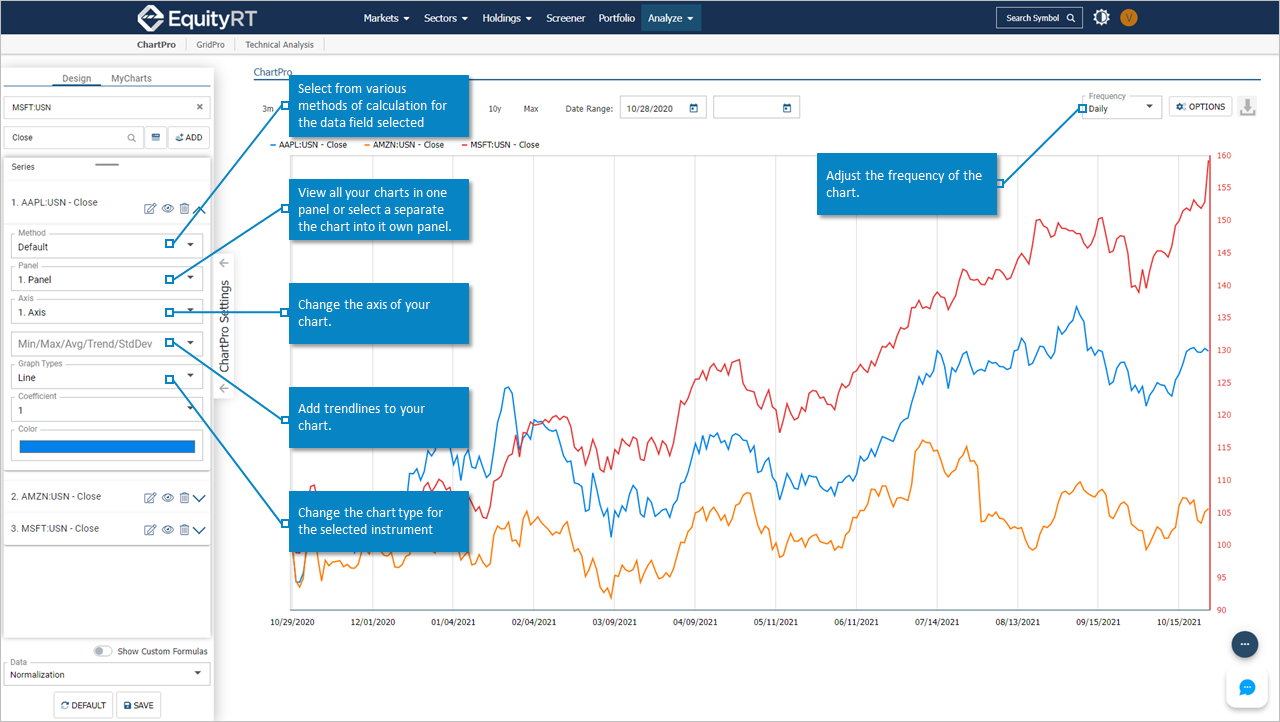Switch to the GridPro tab
The width and height of the screenshot is (1280, 722).
(x=210, y=45)
